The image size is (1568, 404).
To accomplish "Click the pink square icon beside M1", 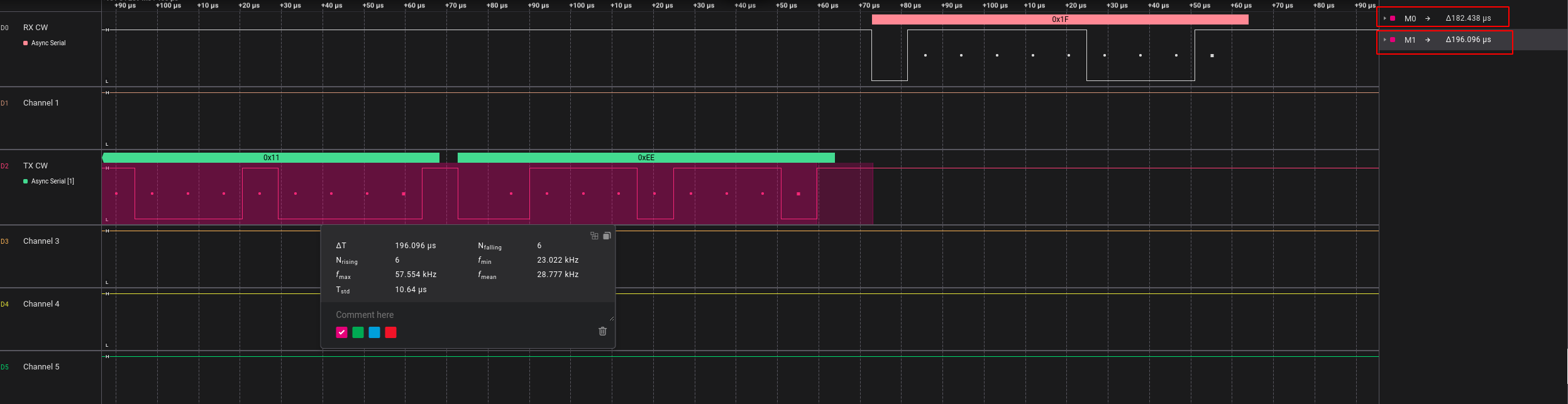I will pyautogui.click(x=1393, y=40).
